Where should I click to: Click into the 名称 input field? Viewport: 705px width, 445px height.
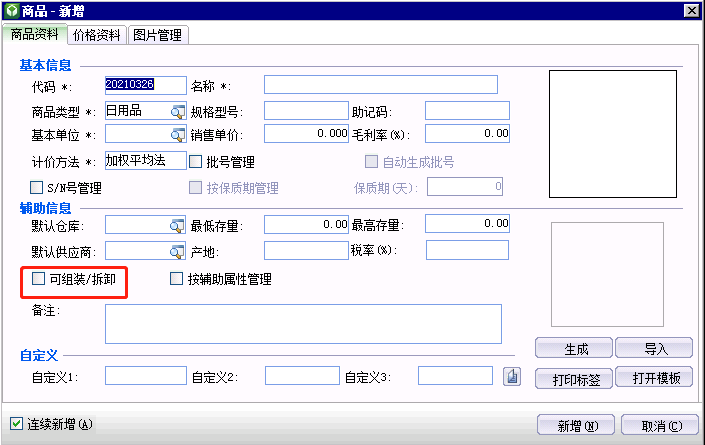[x=381, y=85]
